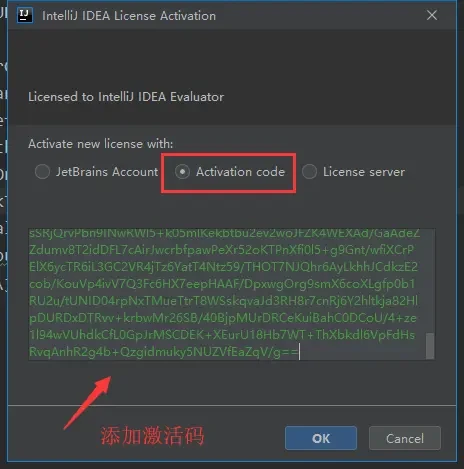Click code line starting with 'ElX6ycTR6iL3'

(223, 267)
